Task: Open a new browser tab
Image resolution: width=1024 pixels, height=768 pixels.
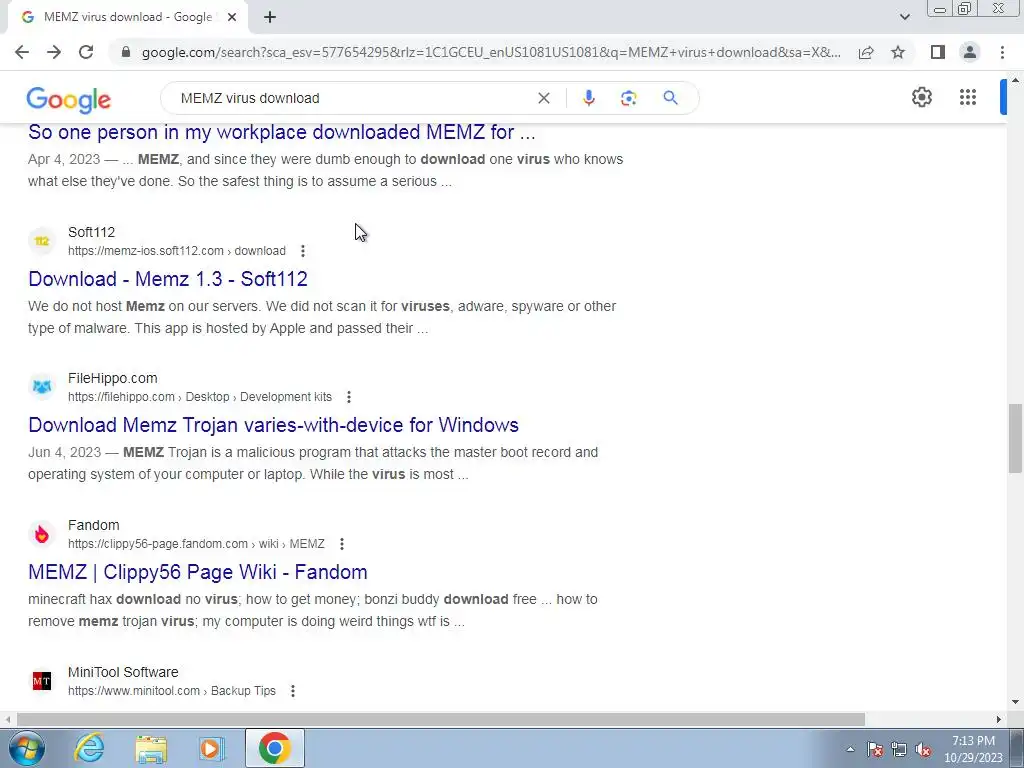Action: 270,17
